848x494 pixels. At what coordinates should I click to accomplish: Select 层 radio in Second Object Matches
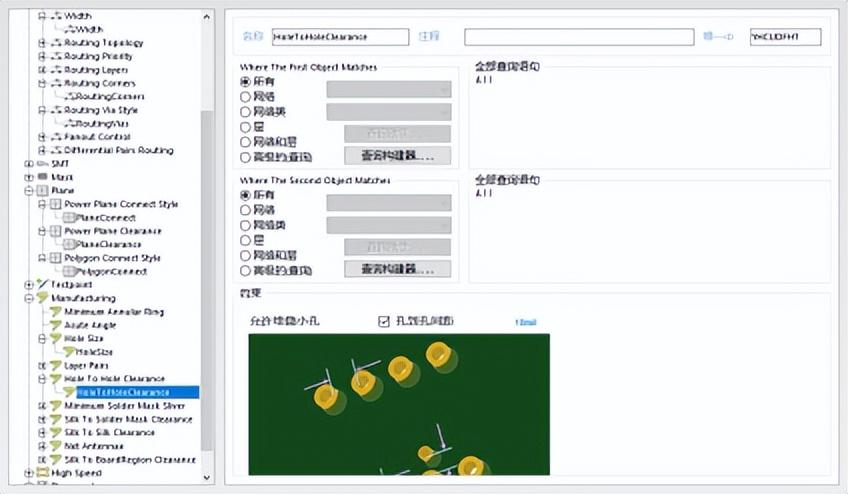coord(246,241)
